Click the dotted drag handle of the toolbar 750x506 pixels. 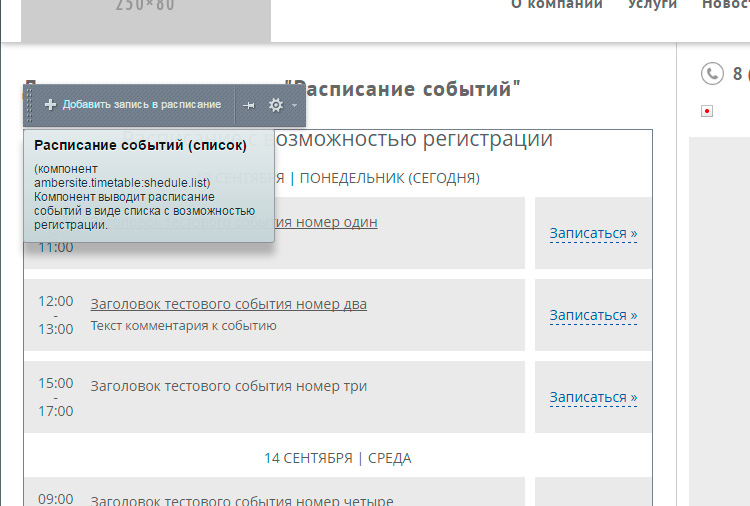coord(30,105)
